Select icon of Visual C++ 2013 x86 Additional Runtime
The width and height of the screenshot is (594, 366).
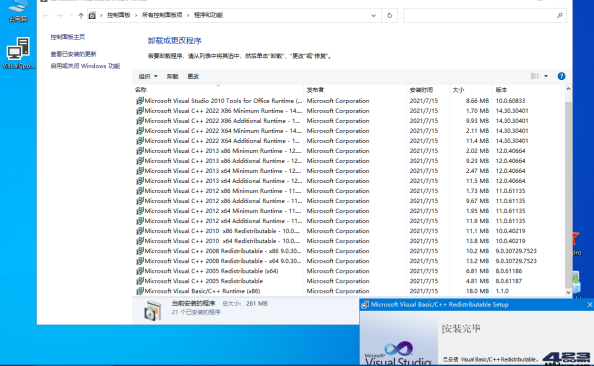click(140, 161)
